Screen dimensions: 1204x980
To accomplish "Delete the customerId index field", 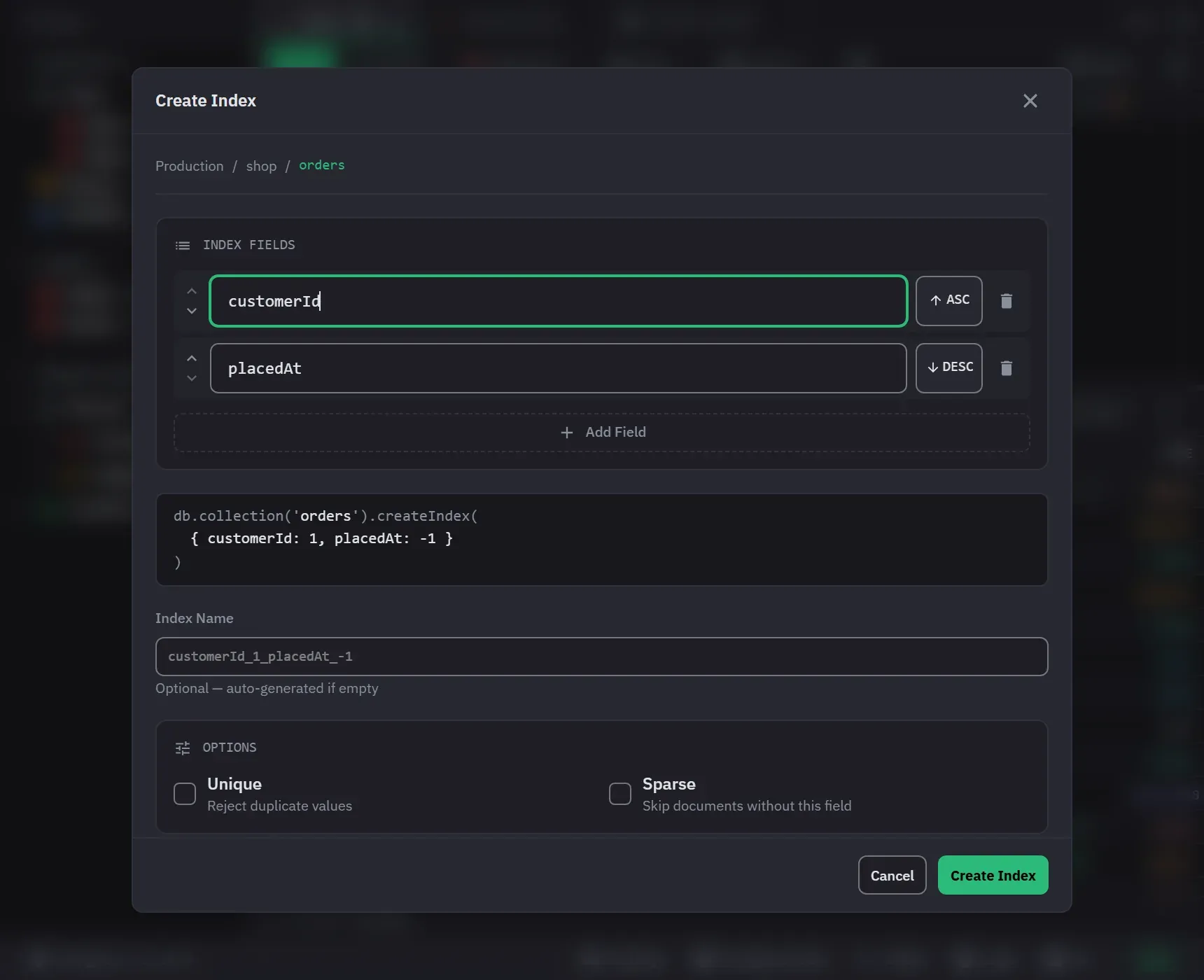I will click(x=1006, y=301).
